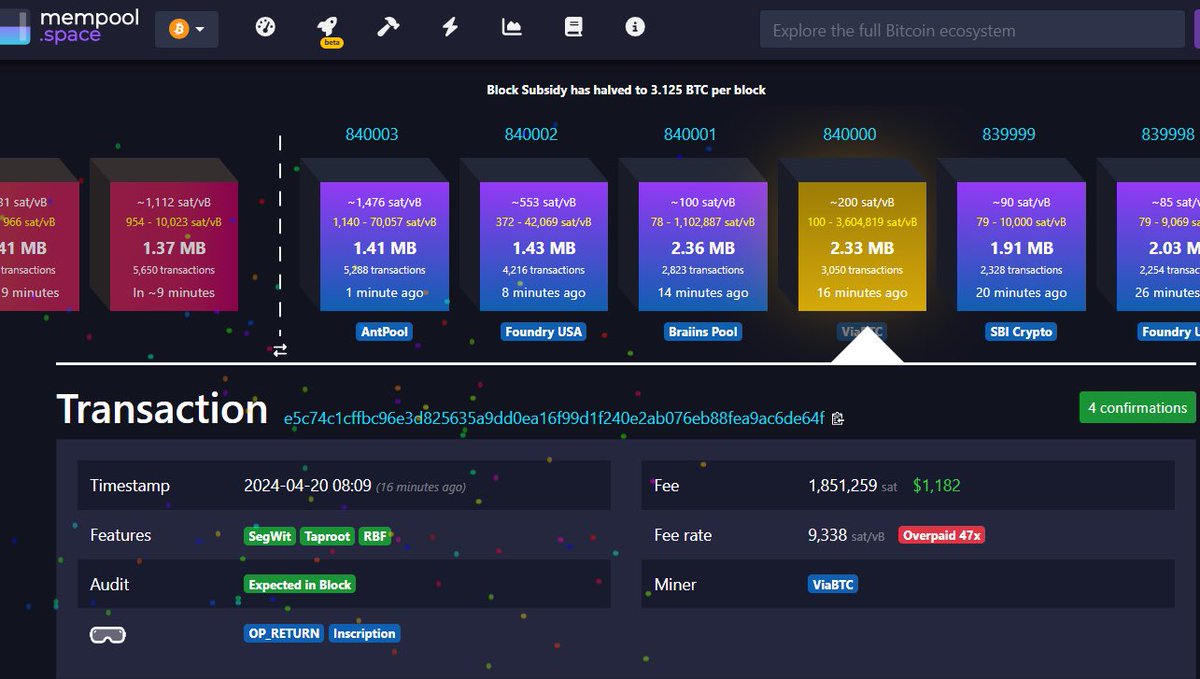Click the fee rate 9,338 sat/vB
The image size is (1200, 679).
(x=846, y=535)
